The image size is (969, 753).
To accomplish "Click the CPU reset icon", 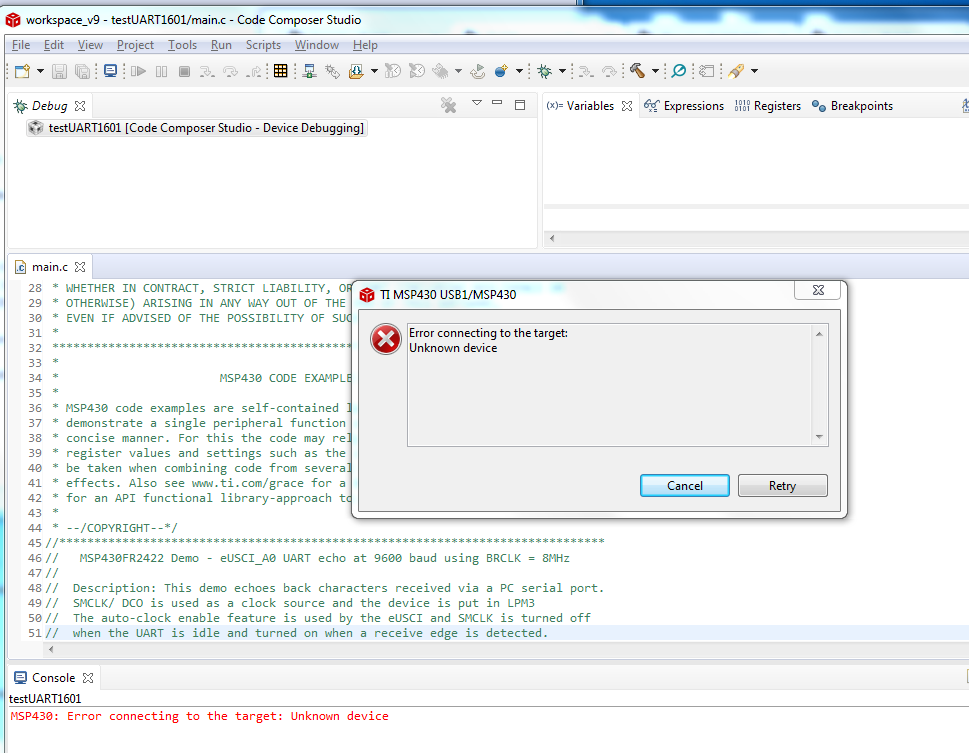I will pyautogui.click(x=393, y=71).
